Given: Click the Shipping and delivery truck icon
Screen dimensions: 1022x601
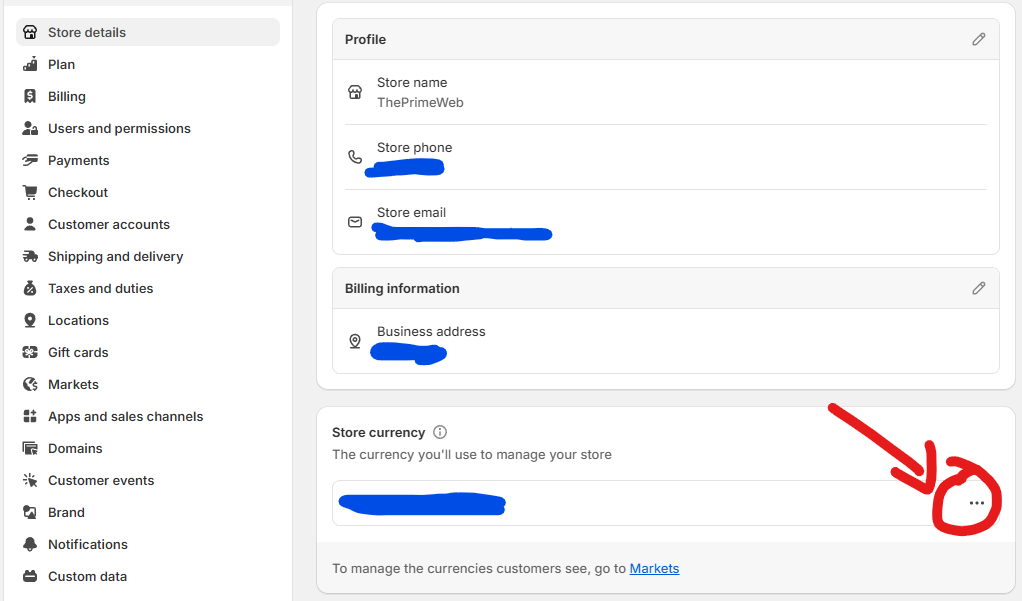Looking at the screenshot, I should pos(30,256).
